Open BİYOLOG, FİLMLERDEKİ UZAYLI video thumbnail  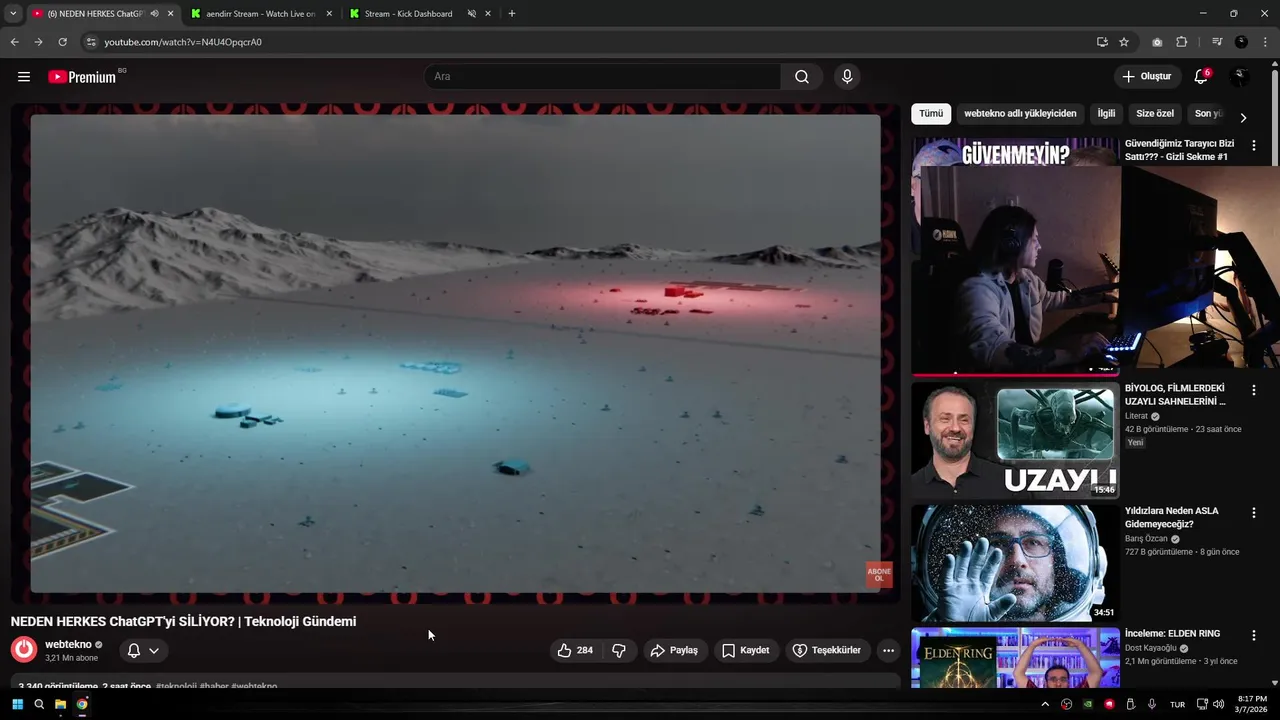click(1015, 440)
